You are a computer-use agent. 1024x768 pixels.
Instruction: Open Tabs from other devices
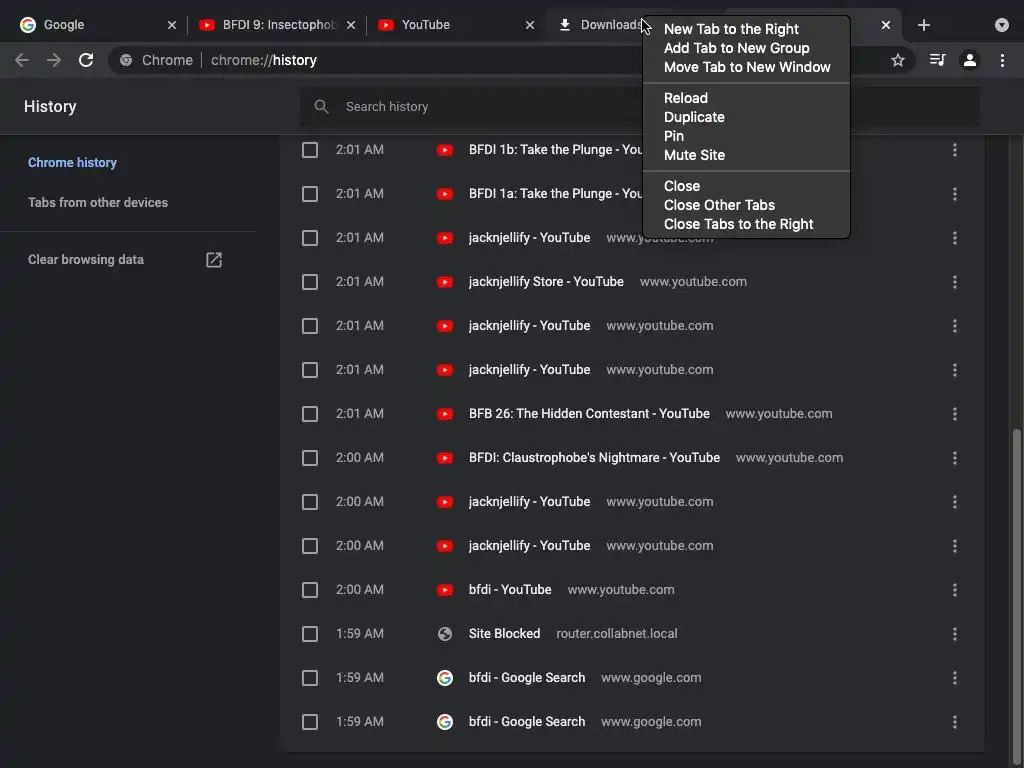click(x=98, y=202)
